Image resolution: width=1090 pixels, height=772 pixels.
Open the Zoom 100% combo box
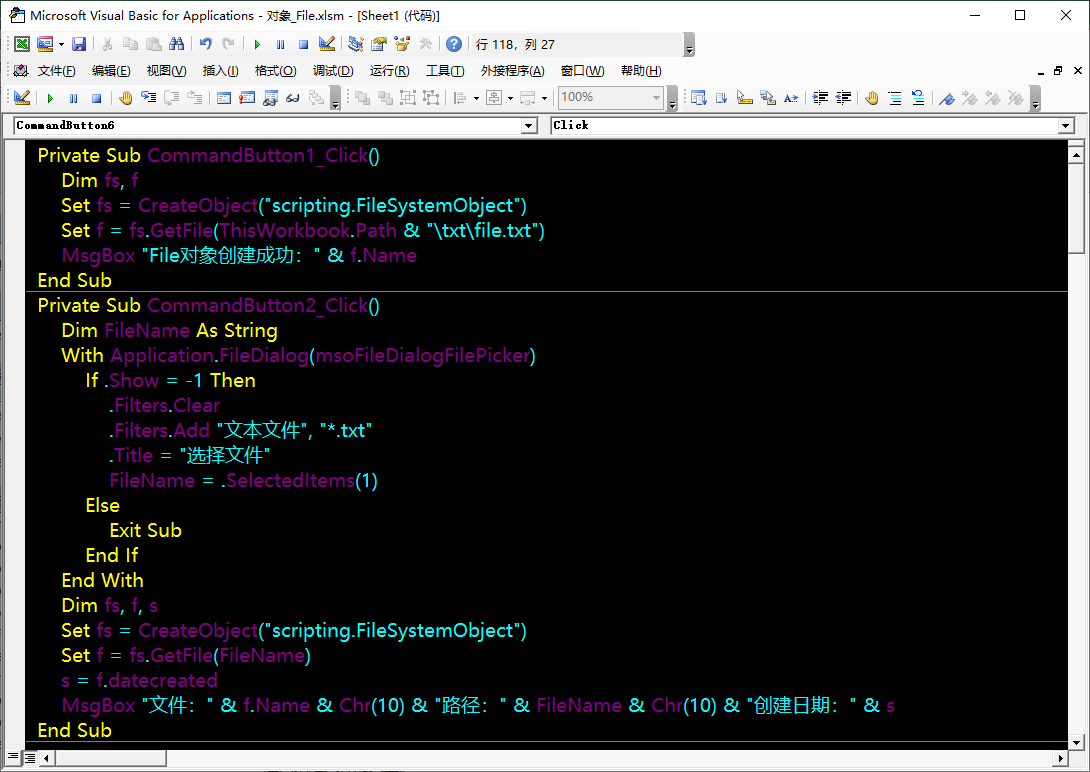pos(610,97)
